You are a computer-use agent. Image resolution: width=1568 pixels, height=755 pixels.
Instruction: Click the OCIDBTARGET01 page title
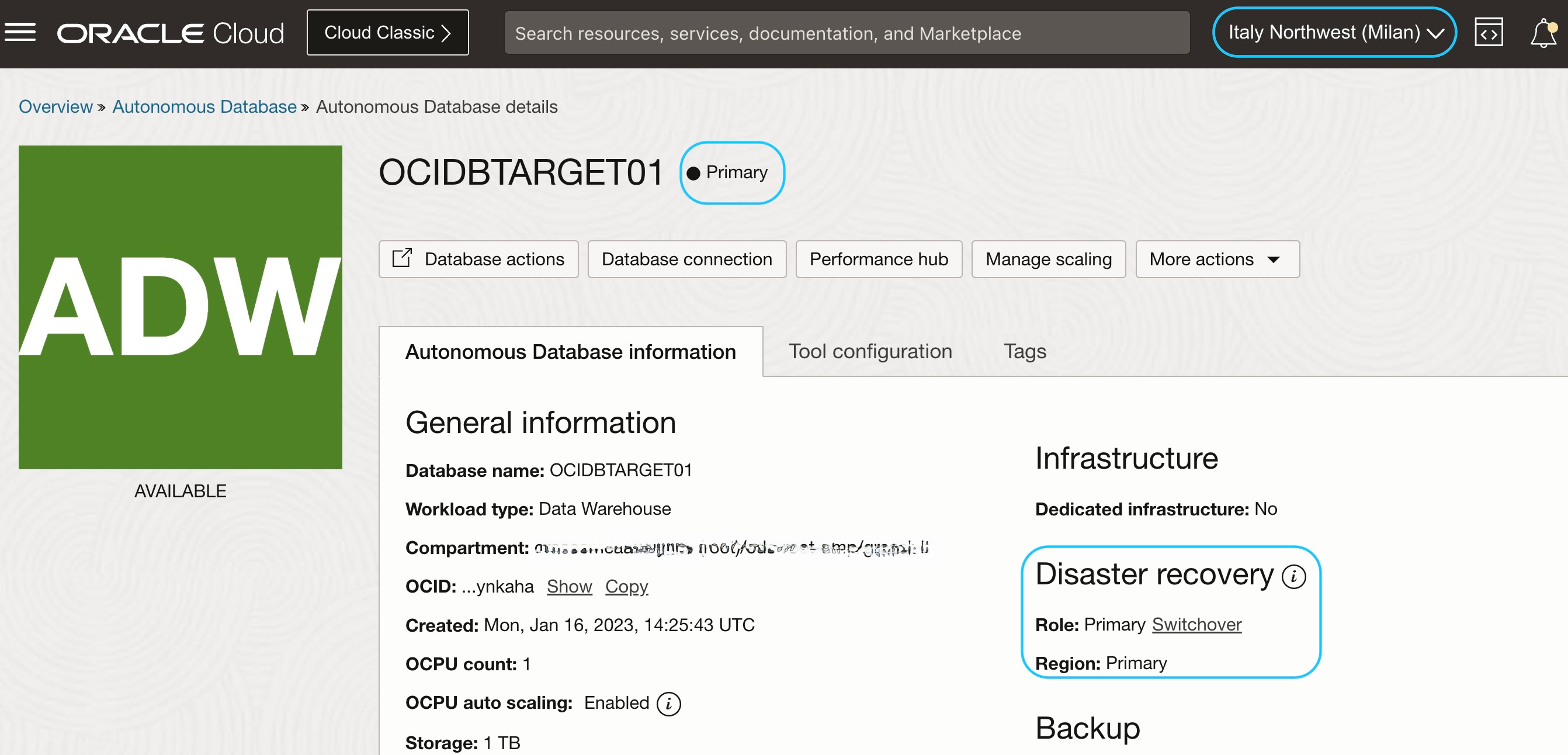coord(521,172)
